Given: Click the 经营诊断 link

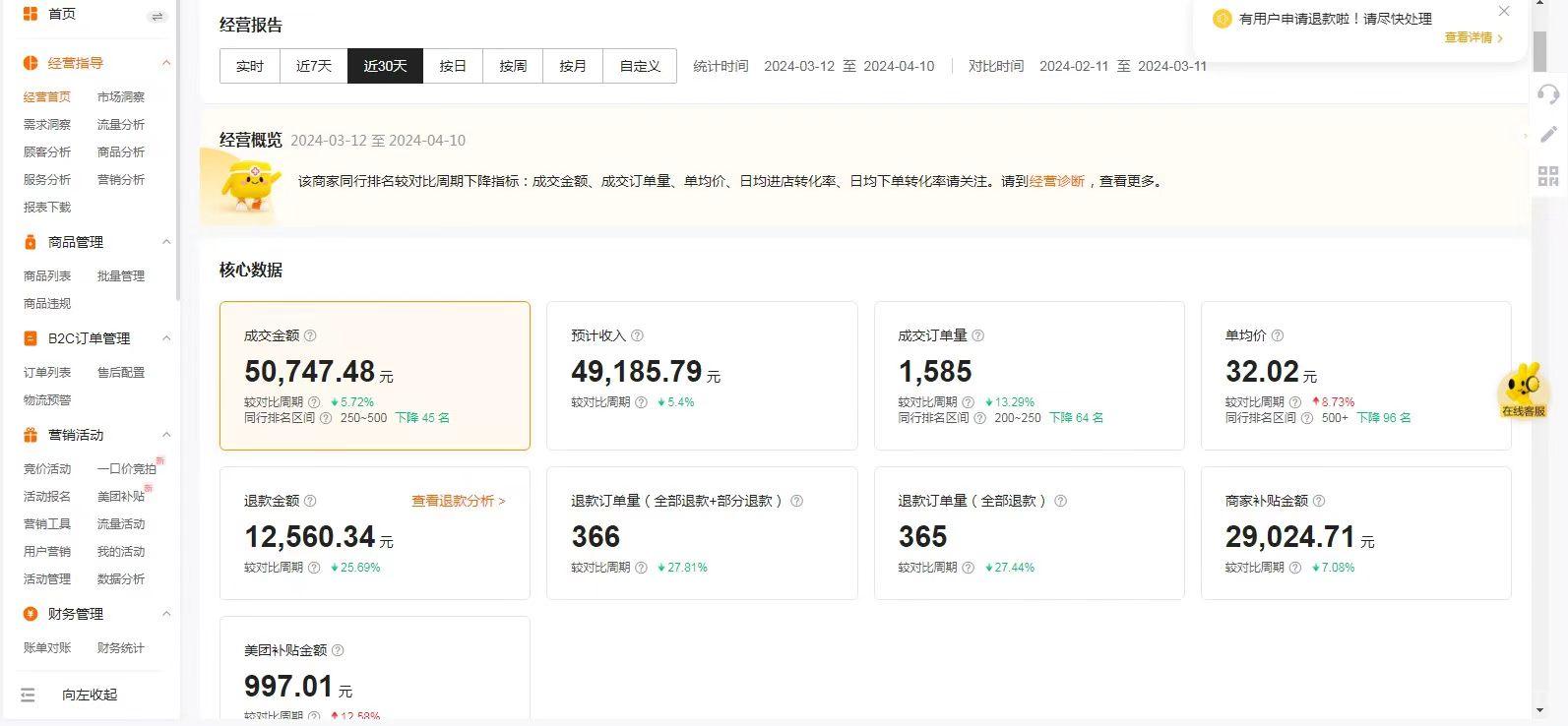Looking at the screenshot, I should (1056, 181).
